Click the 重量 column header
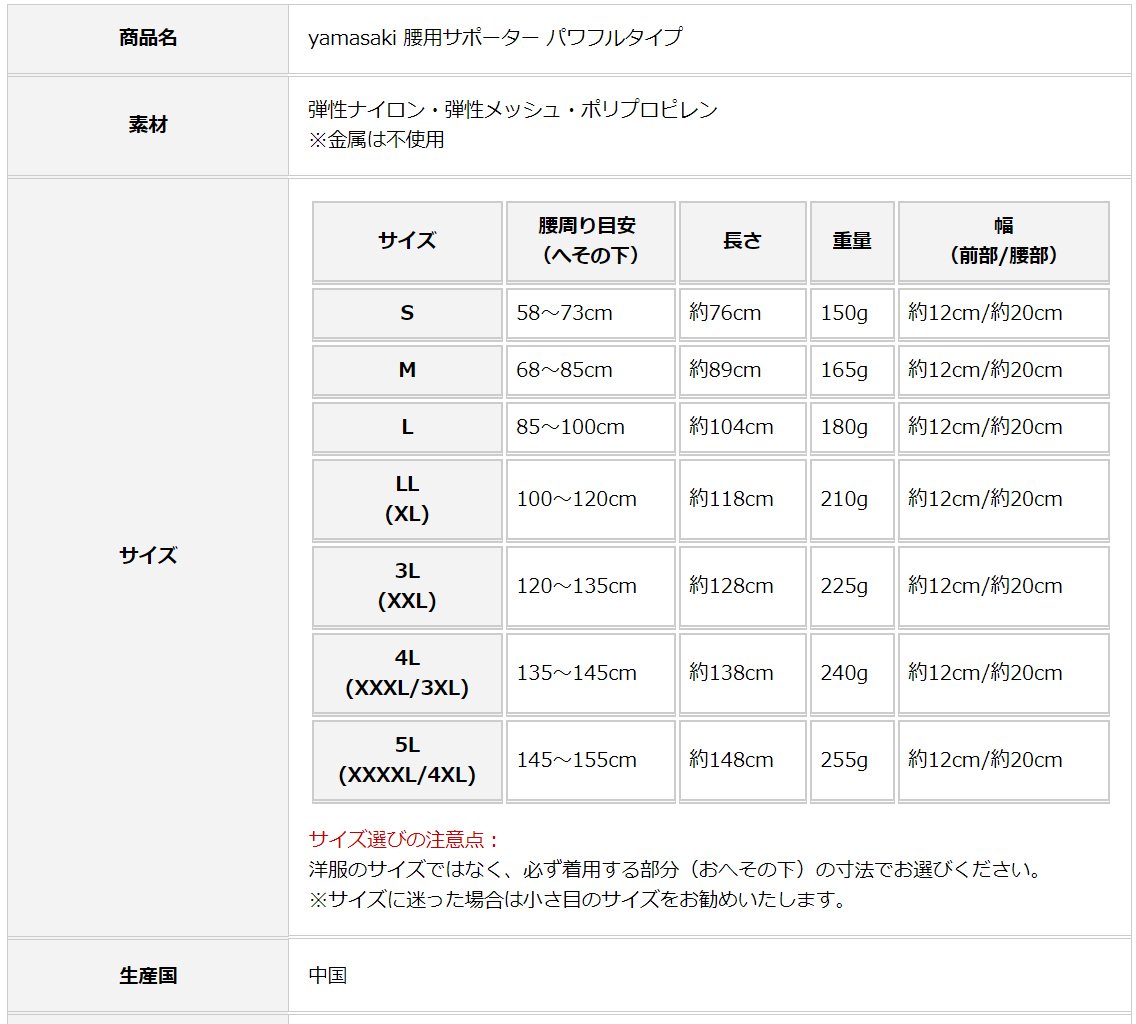 [852, 241]
